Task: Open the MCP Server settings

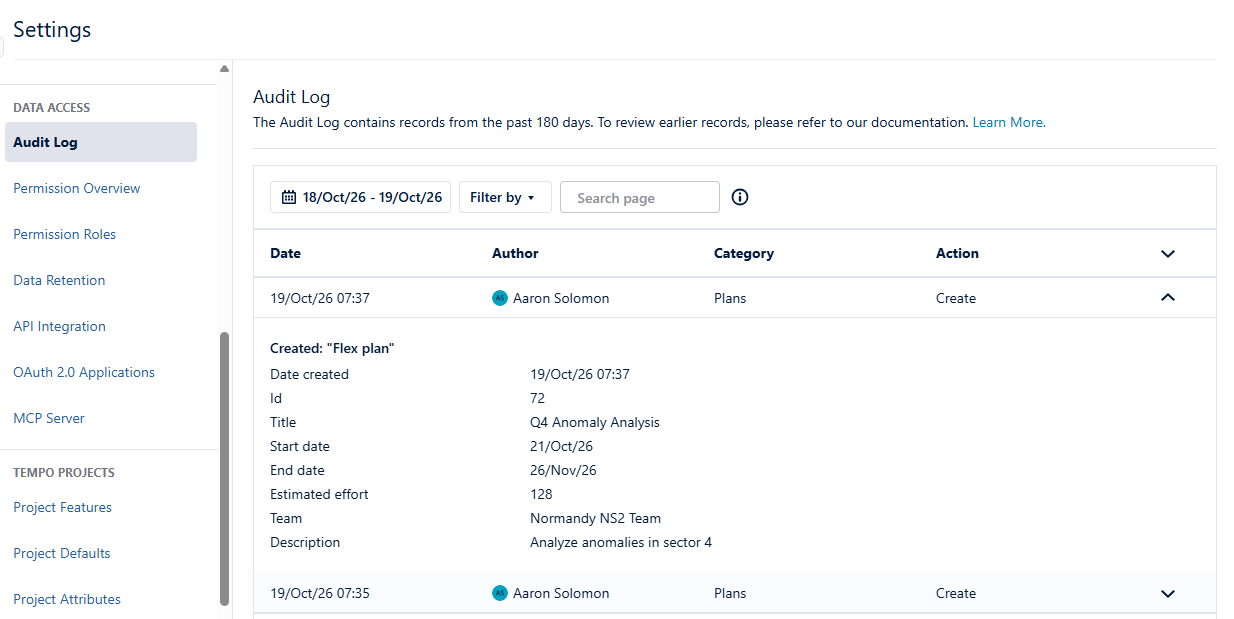Action: (49, 418)
